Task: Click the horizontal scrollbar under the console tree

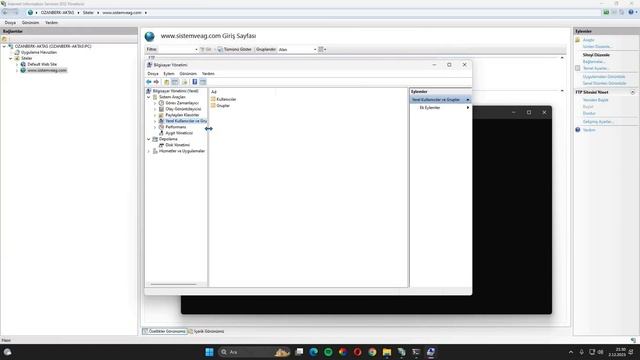Action: (x=173, y=284)
